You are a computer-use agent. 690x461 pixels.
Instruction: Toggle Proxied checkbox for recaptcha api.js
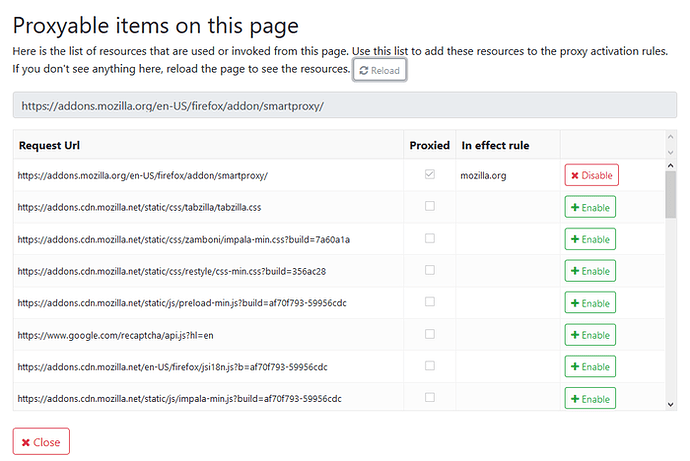coord(430,335)
